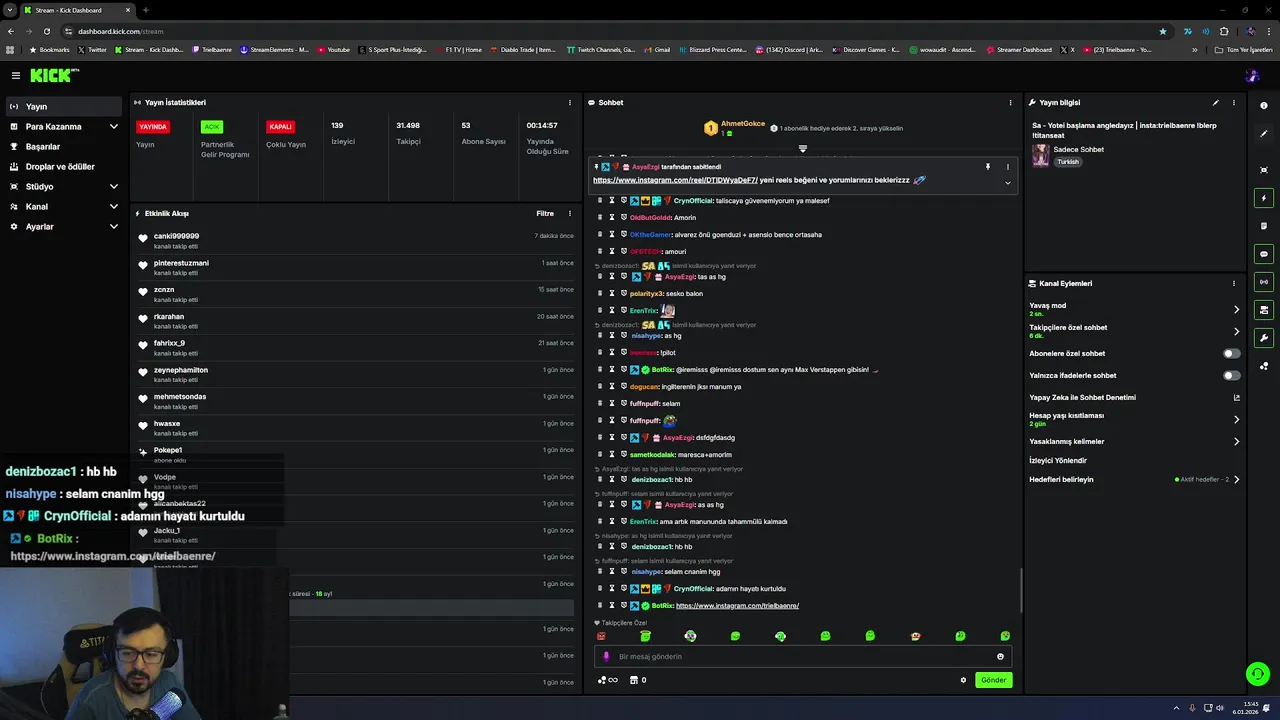Open the browser extensions puzzle icon
1280x720 pixels.
(1224, 31)
